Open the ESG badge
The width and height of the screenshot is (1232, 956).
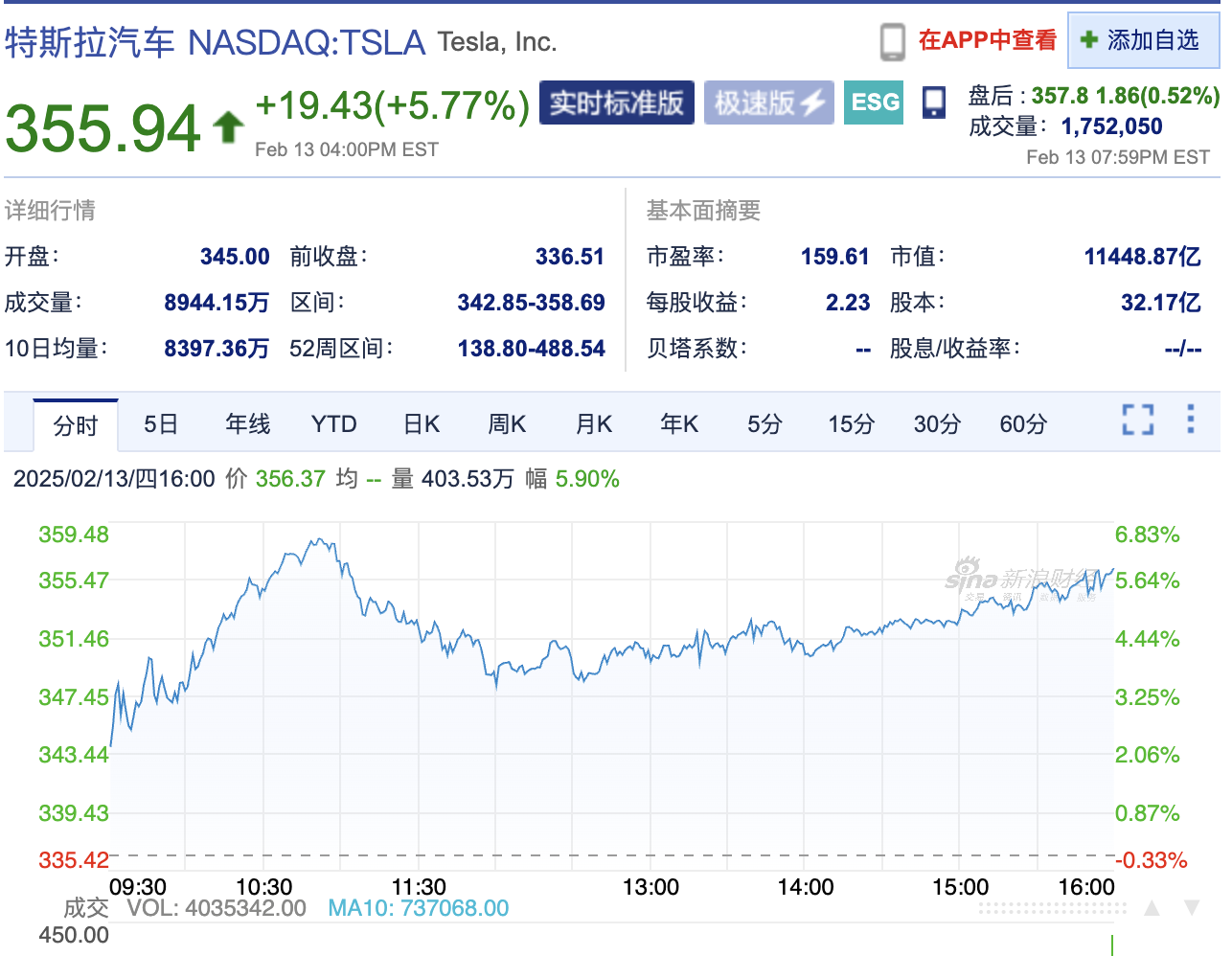[x=876, y=102]
